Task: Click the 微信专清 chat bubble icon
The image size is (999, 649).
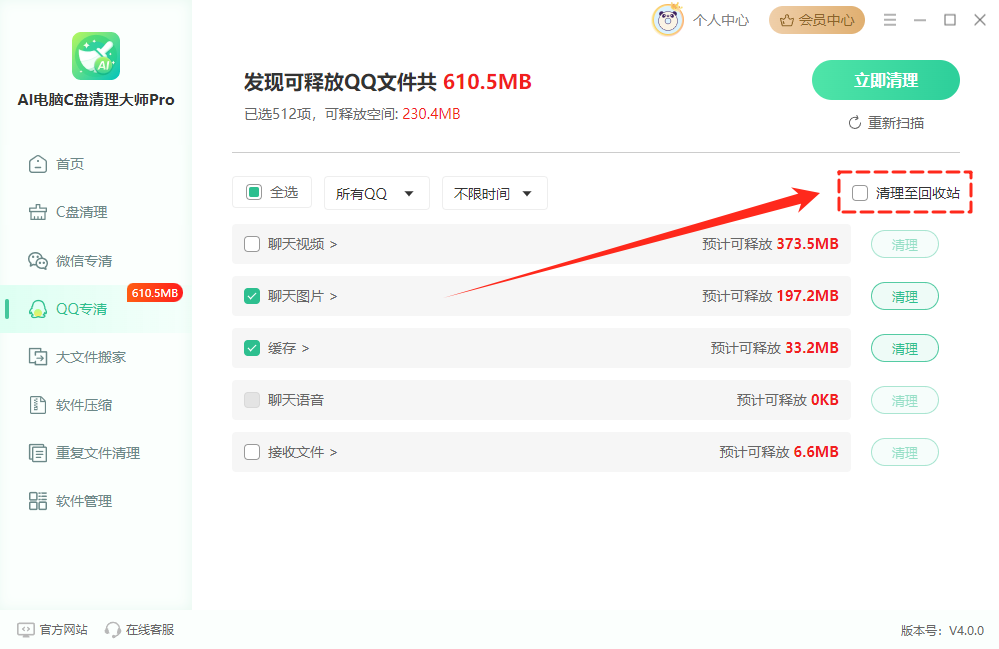Action: 38,260
